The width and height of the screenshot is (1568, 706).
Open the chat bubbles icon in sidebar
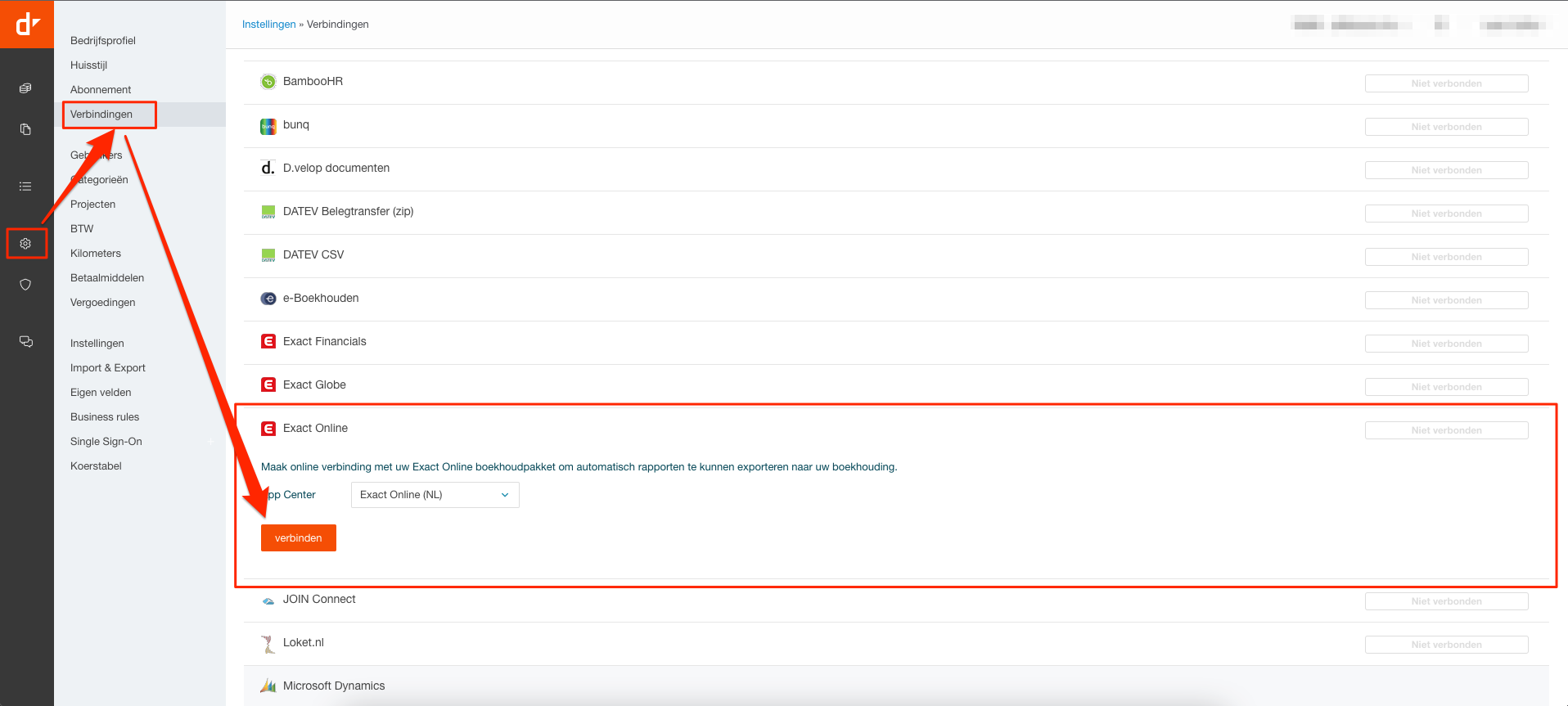point(25,342)
